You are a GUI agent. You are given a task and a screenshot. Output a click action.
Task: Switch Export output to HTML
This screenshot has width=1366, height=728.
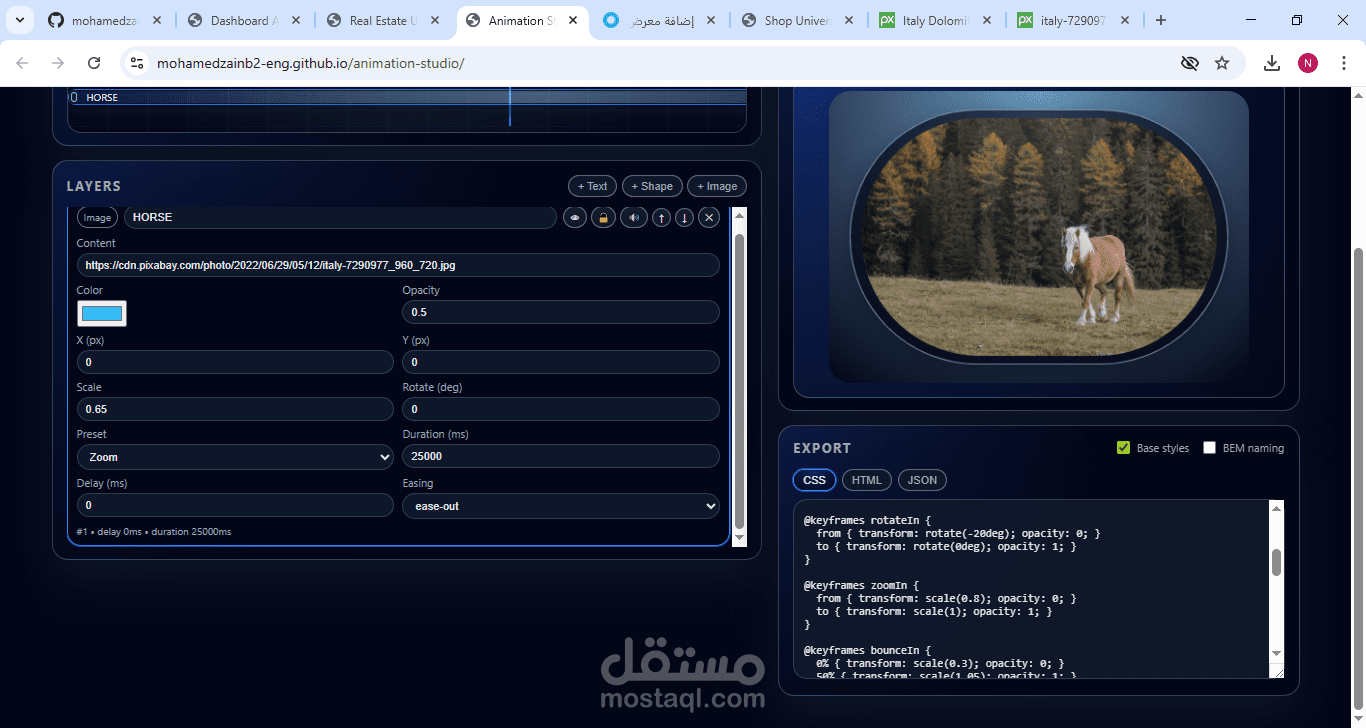[866, 480]
